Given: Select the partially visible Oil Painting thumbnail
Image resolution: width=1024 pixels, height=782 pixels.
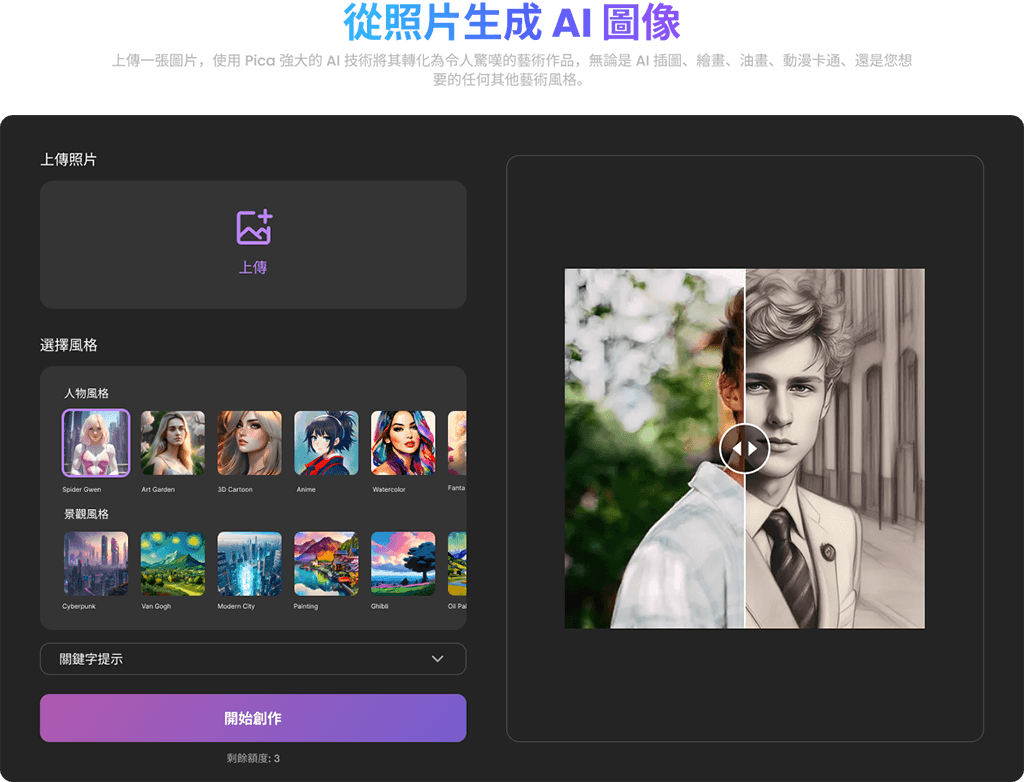Looking at the screenshot, I should click(457, 563).
